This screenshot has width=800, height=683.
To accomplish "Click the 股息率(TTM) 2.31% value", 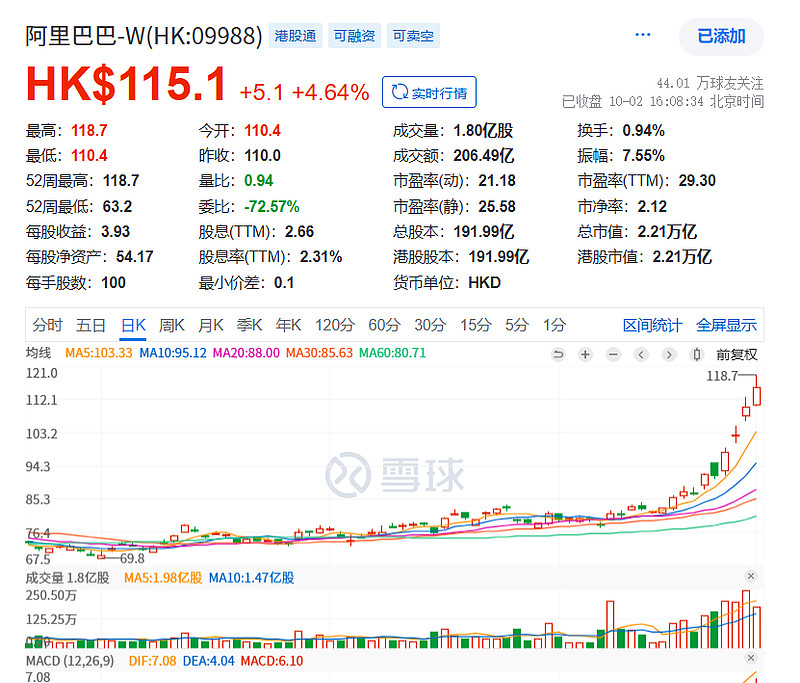I will coord(321,257).
